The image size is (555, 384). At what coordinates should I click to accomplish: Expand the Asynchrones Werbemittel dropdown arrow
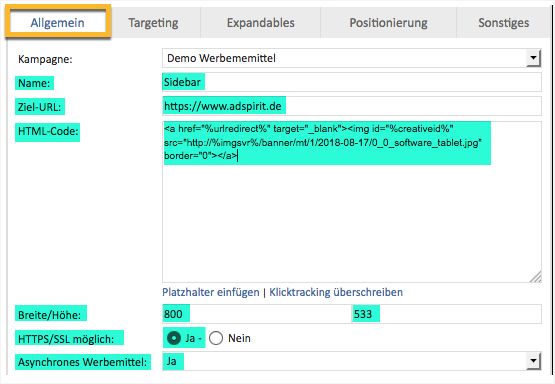533,361
